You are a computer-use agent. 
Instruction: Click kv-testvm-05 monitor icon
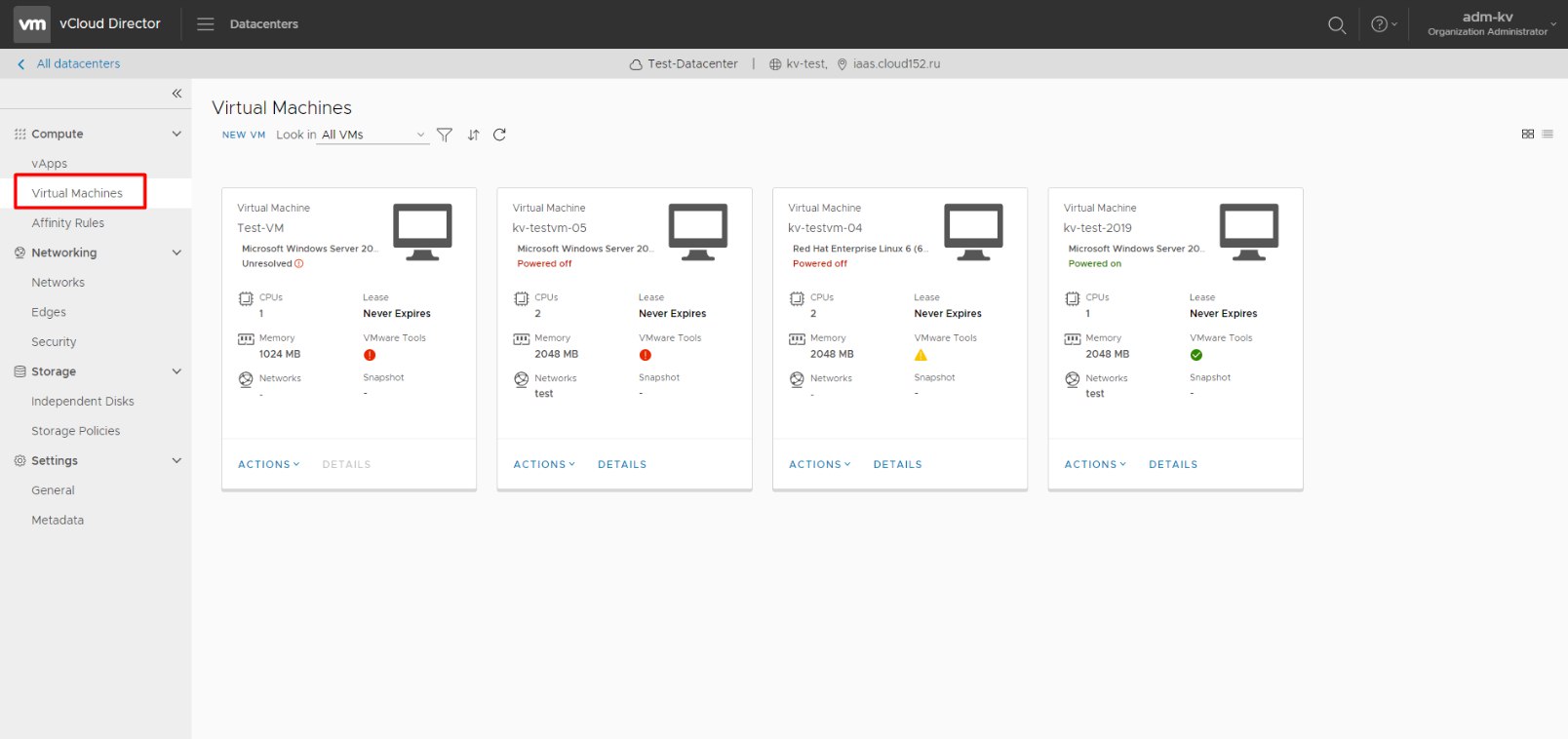point(698,232)
